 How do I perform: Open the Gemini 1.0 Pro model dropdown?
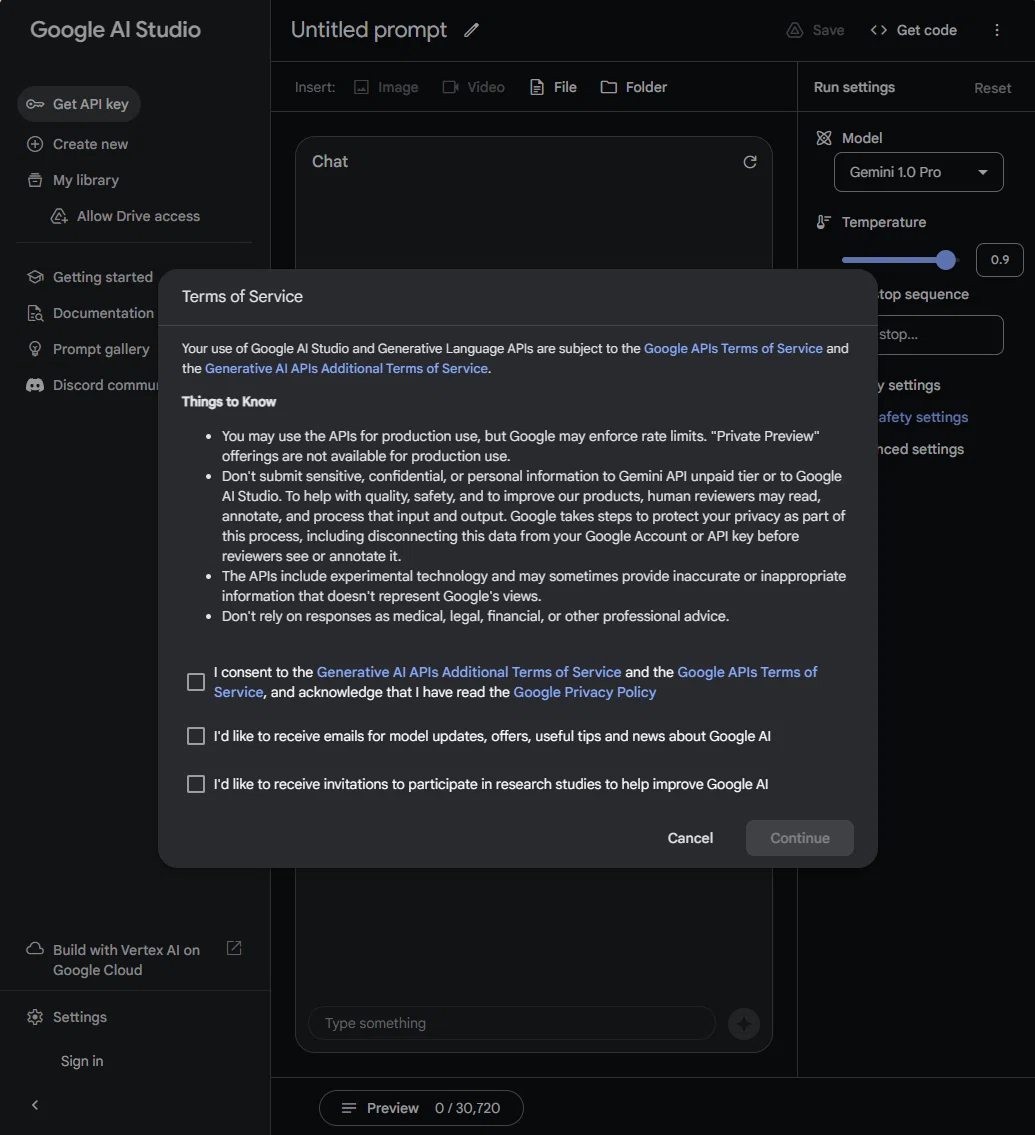point(918,172)
